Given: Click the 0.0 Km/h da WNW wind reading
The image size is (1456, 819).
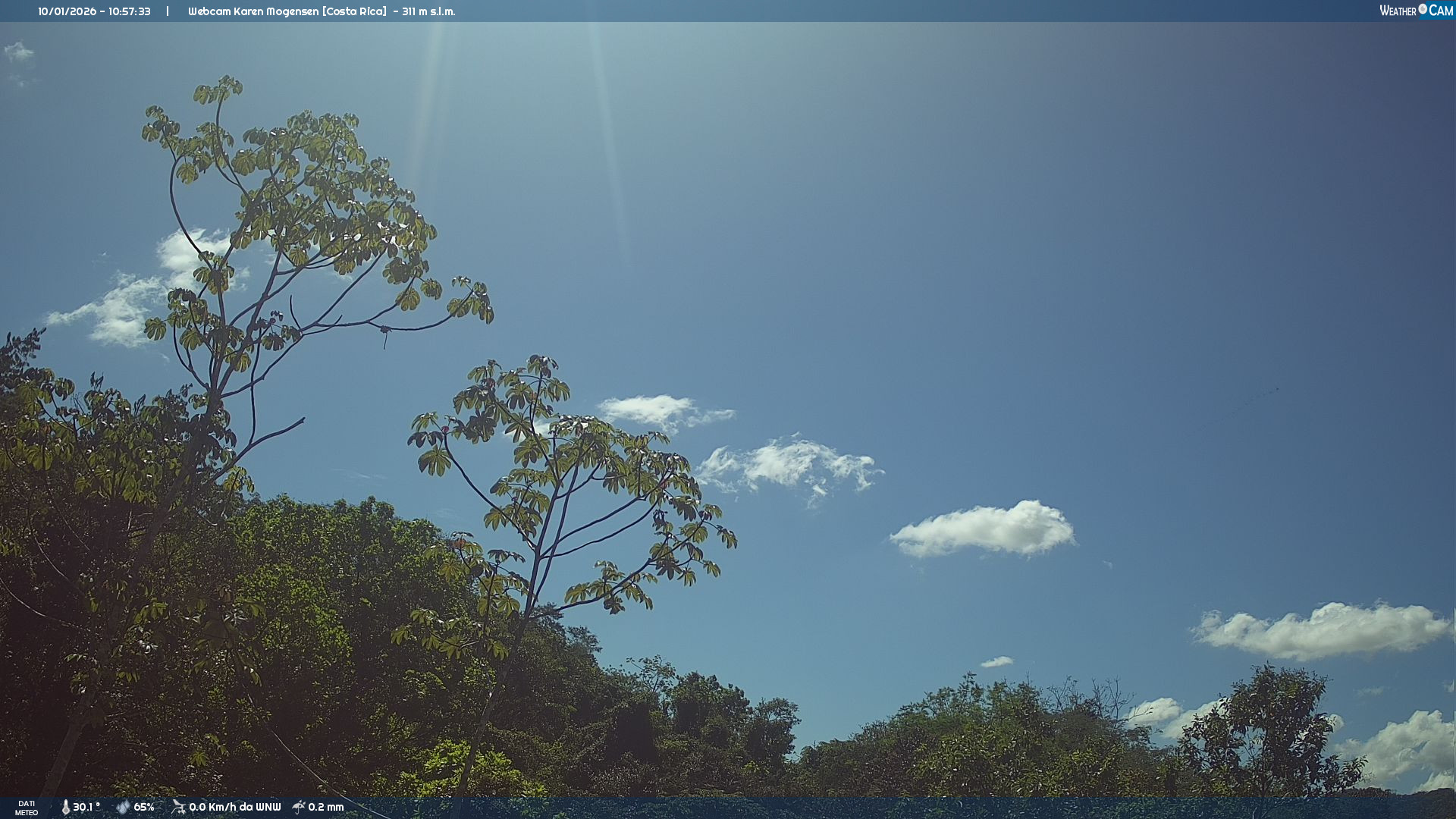Looking at the screenshot, I should coord(234,808).
